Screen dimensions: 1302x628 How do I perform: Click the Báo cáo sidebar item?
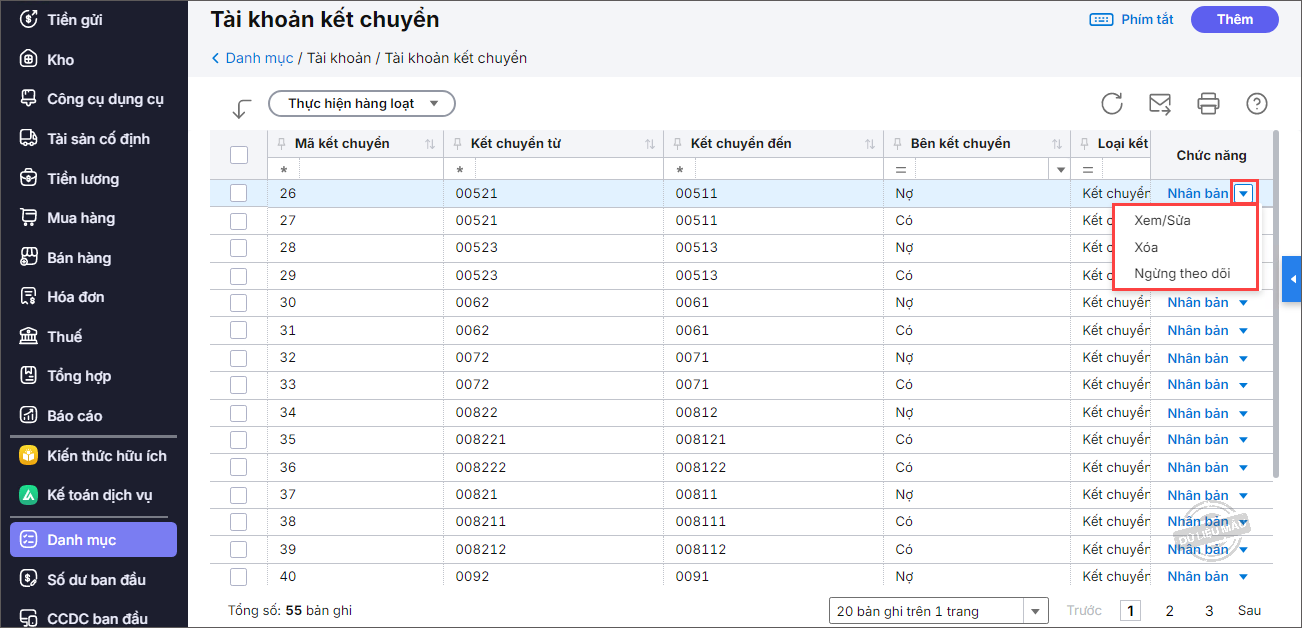(74, 416)
